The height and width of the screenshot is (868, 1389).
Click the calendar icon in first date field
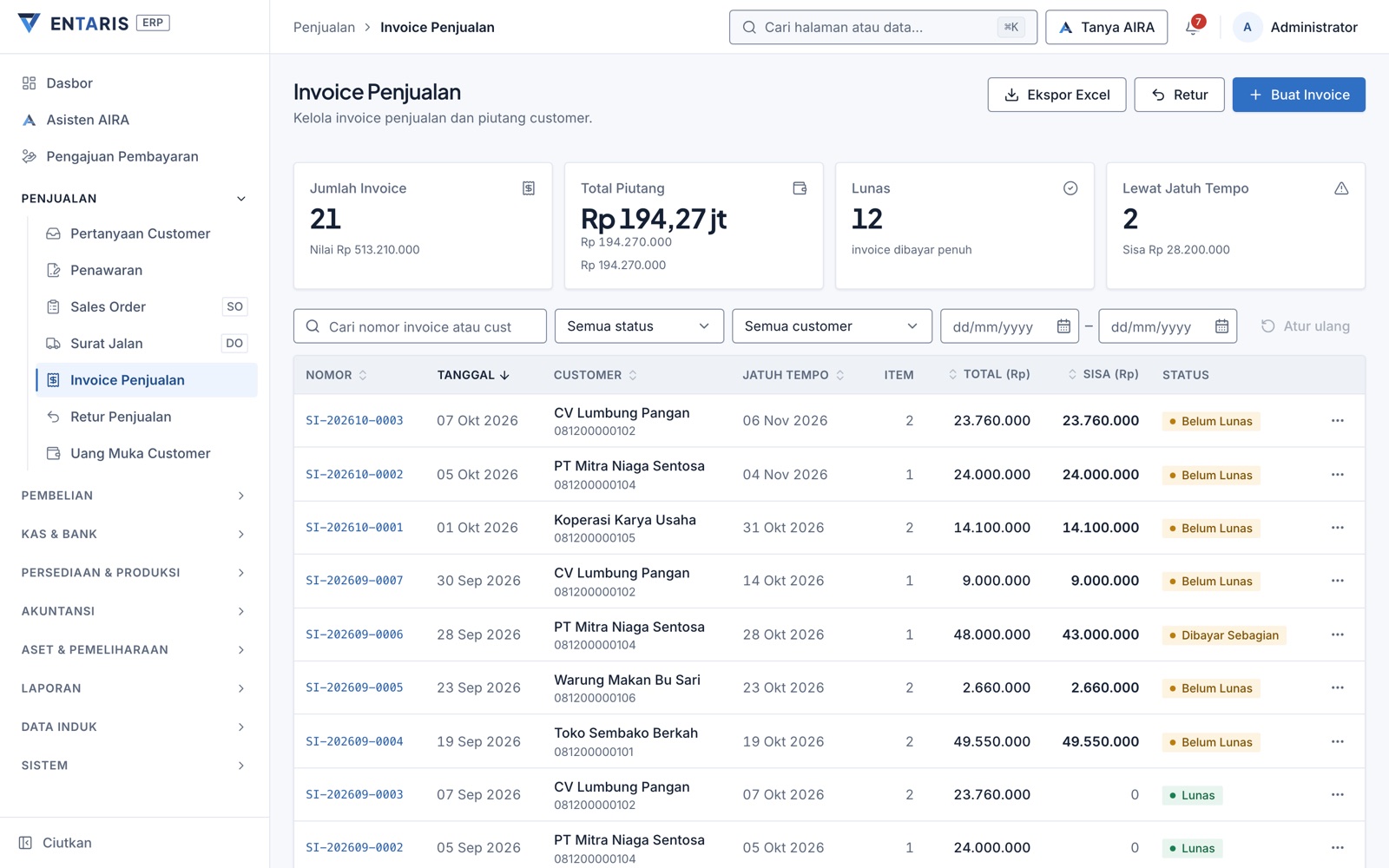tap(1063, 326)
